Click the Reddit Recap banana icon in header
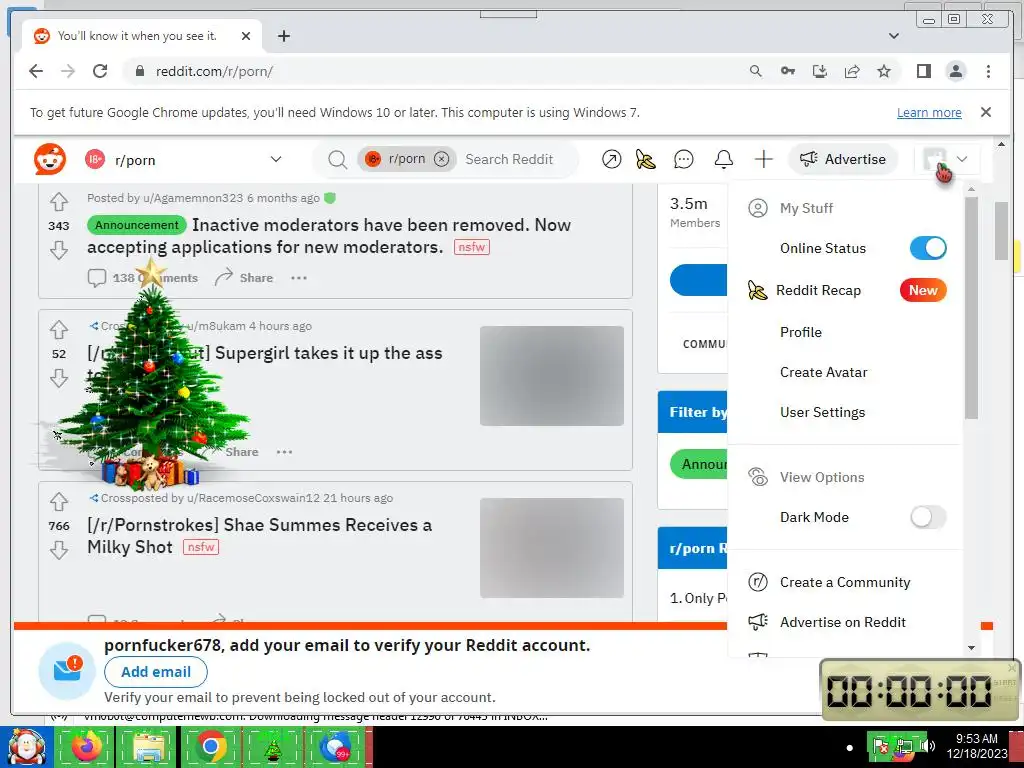The image size is (1024, 768). click(645, 159)
